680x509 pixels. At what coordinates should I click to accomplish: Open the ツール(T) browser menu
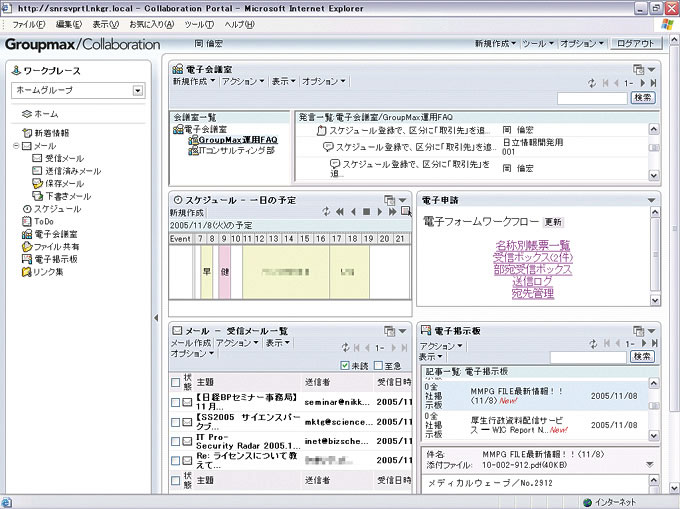(x=199, y=24)
